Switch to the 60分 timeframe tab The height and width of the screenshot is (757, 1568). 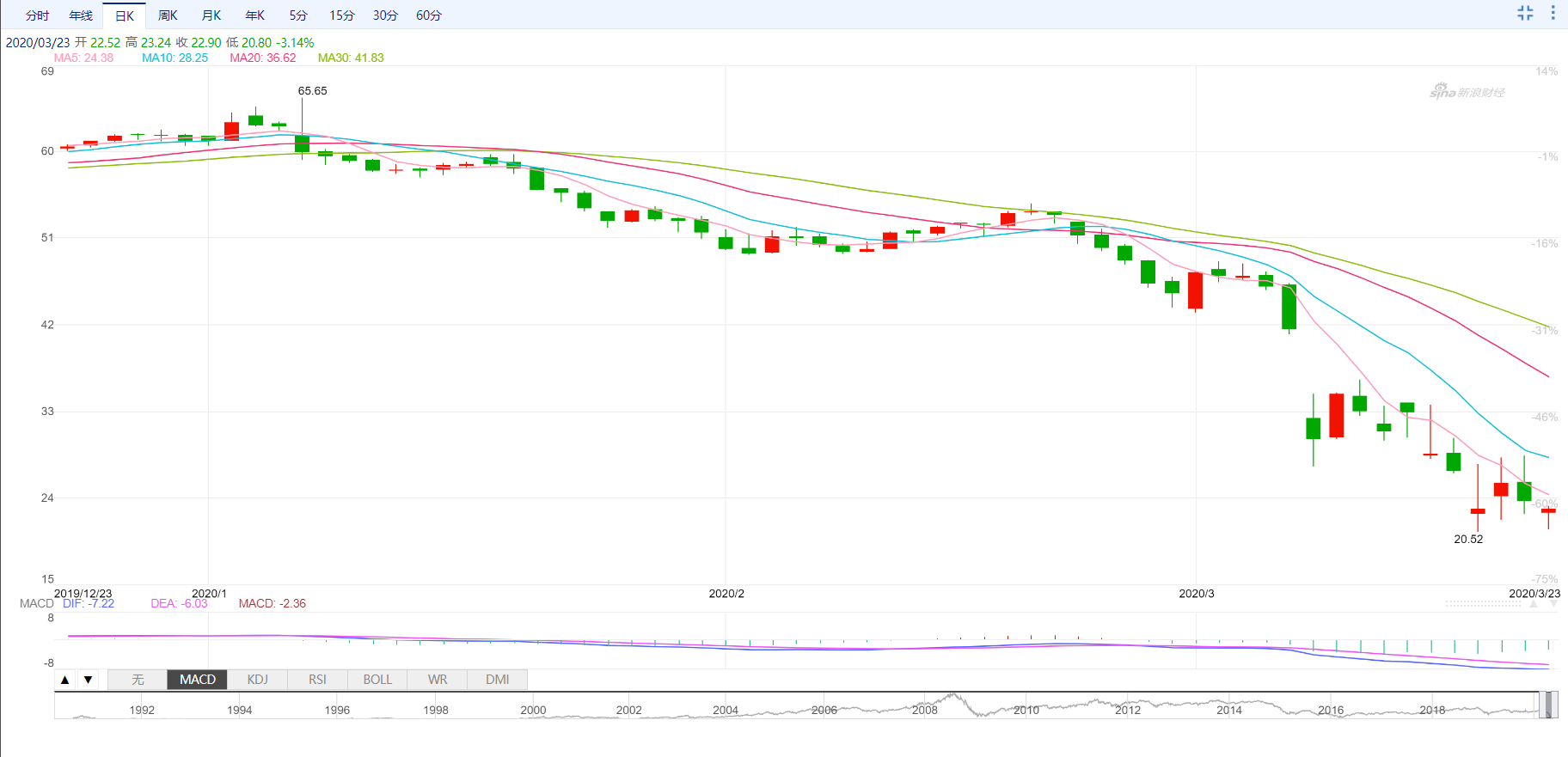(428, 15)
